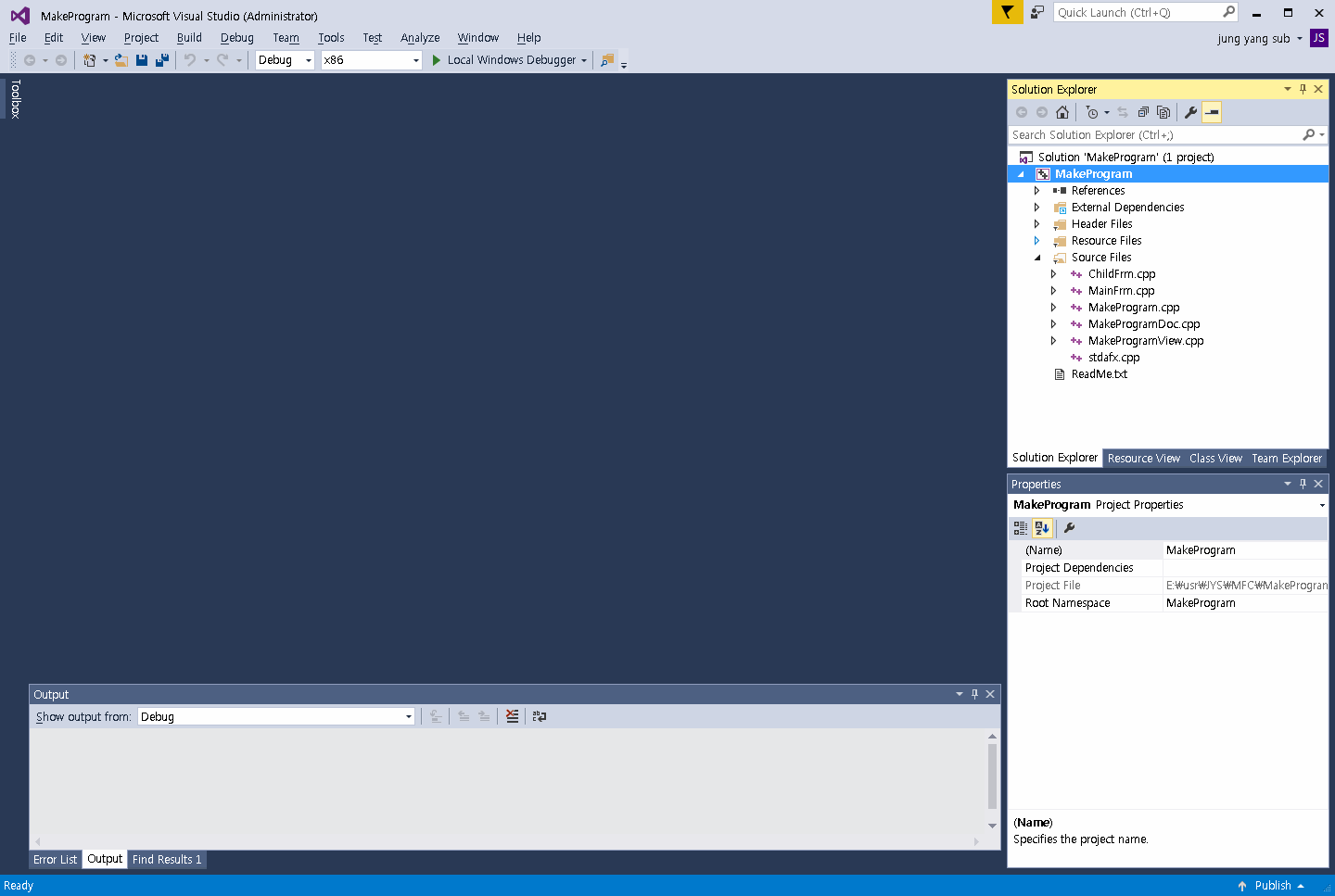Screen dimensions: 1335x896
Task: Open Properties wrench in Solution Explorer toolbar
Action: [1191, 112]
